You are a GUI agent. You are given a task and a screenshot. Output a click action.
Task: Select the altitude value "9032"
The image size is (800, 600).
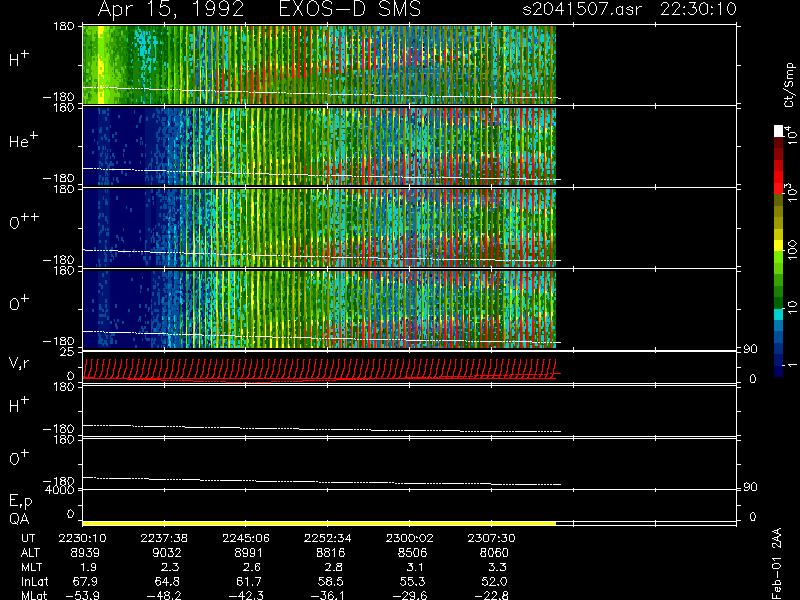pyautogui.click(x=167, y=553)
